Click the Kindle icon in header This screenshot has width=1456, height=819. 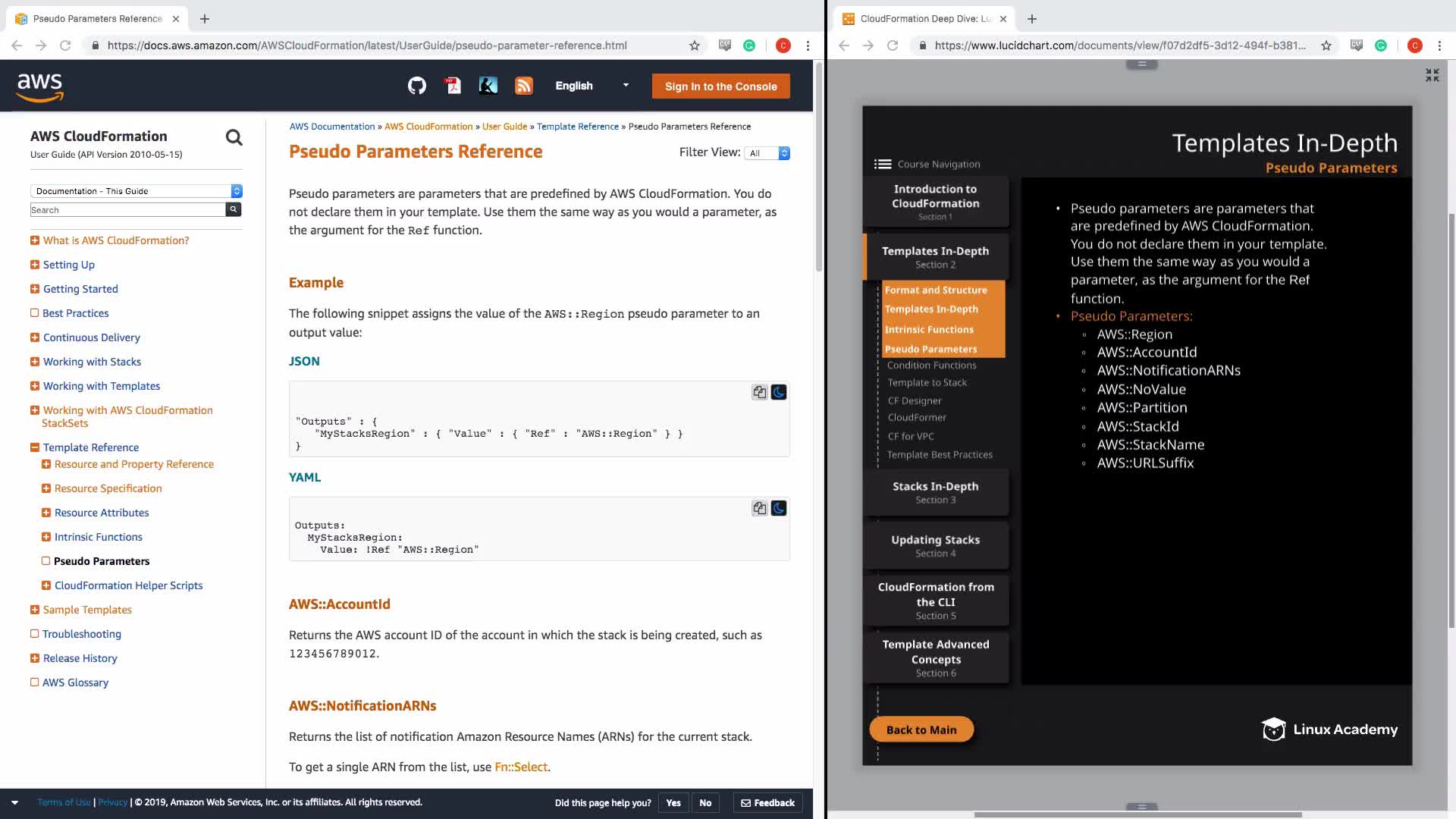[x=488, y=86]
